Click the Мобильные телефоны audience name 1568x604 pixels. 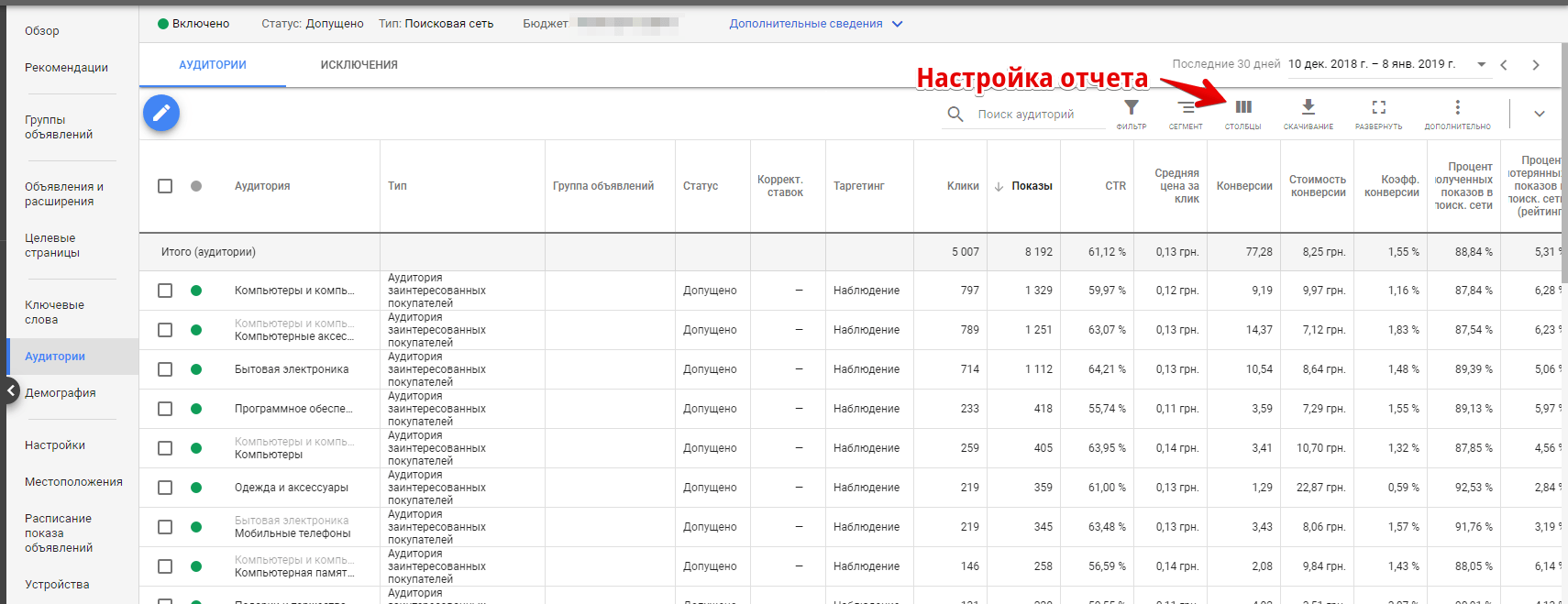click(293, 533)
